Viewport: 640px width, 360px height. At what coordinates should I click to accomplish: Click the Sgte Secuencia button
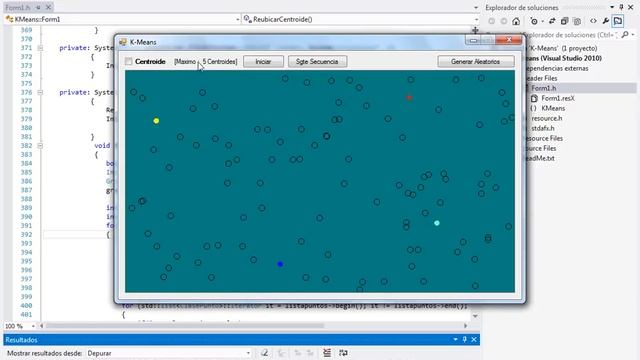pyautogui.click(x=317, y=62)
